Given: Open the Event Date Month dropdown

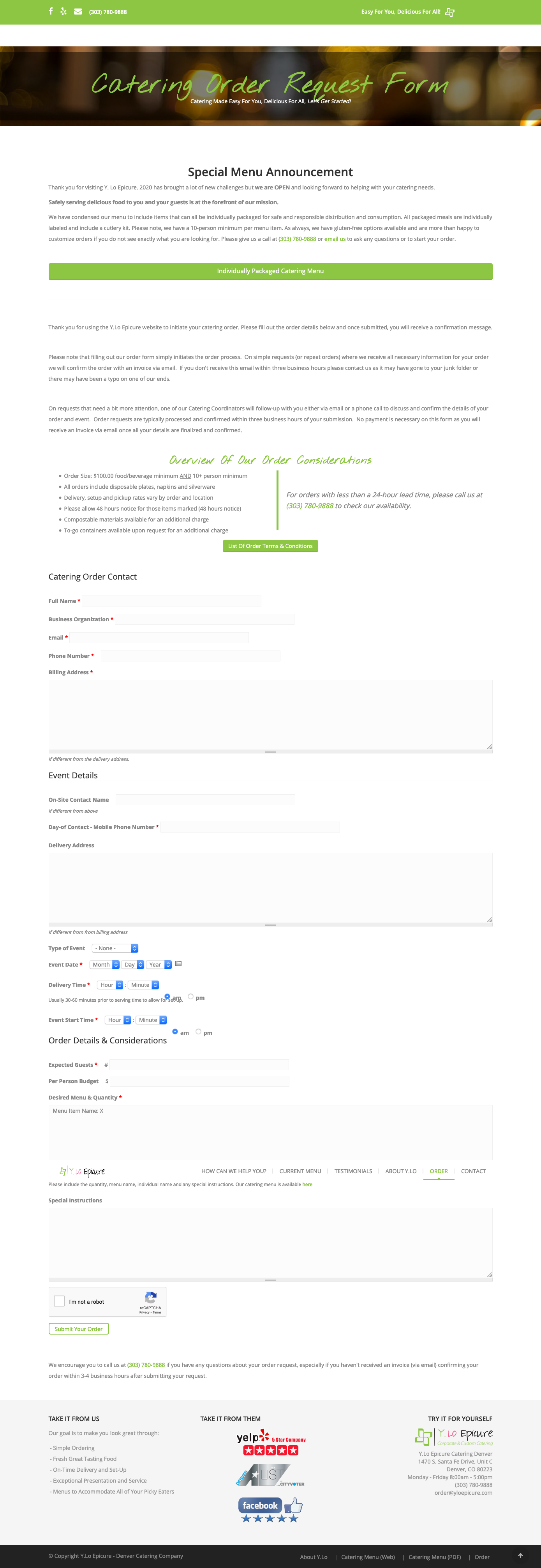Looking at the screenshot, I should pos(105,965).
